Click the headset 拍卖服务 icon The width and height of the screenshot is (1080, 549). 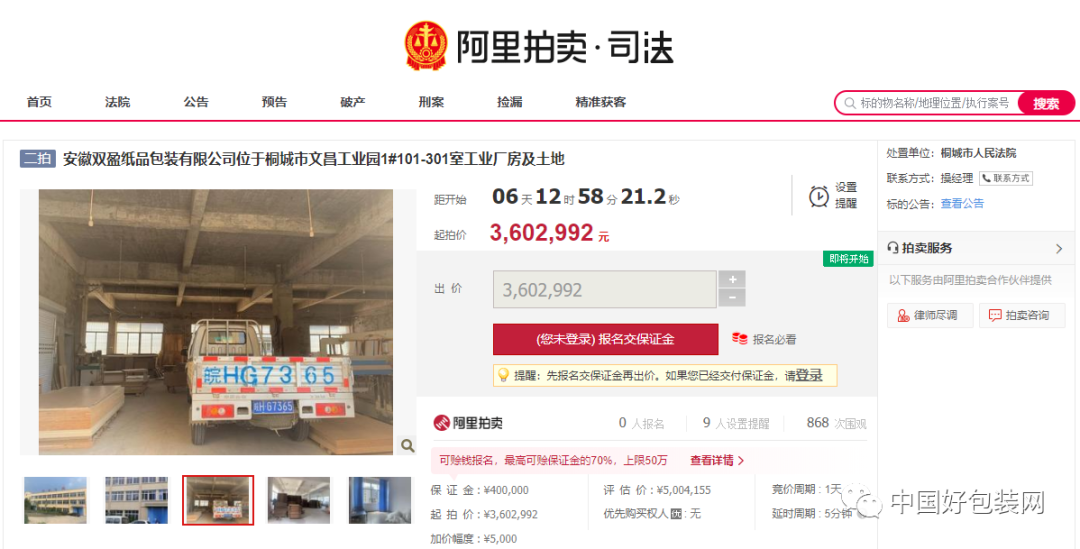(893, 248)
